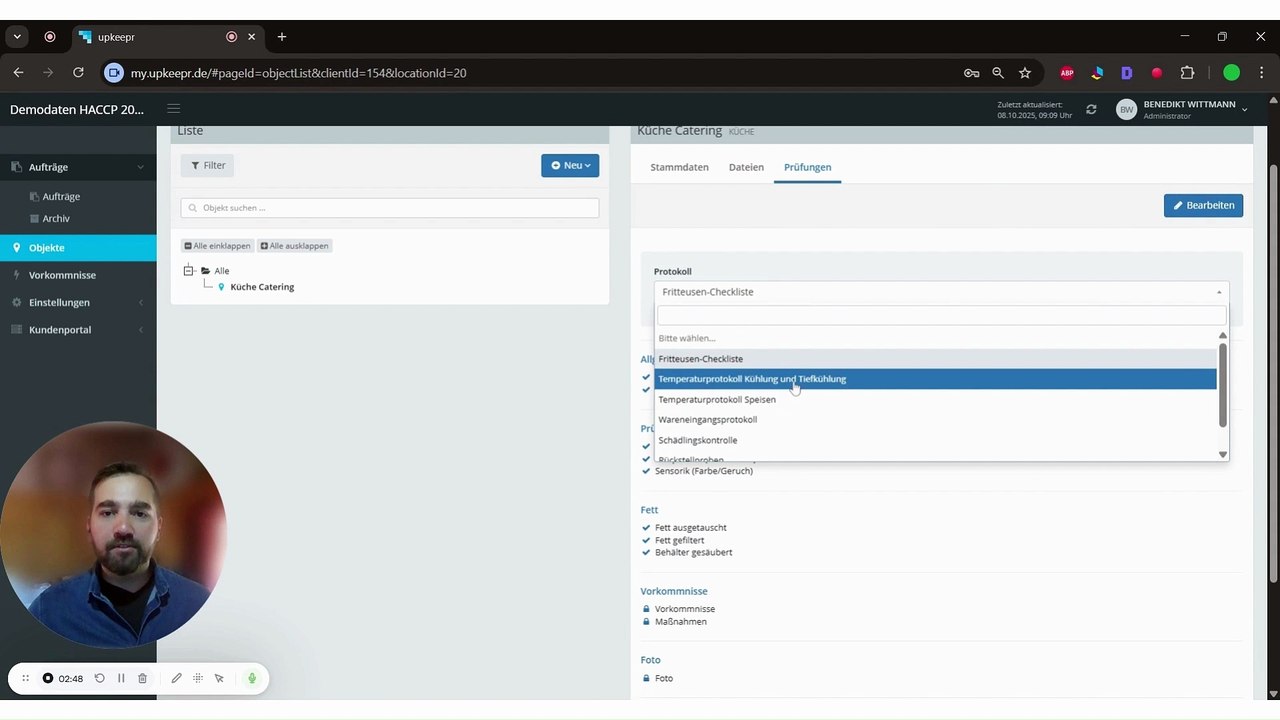
Task: Click the green Chrome profile circle
Action: click(x=1231, y=73)
